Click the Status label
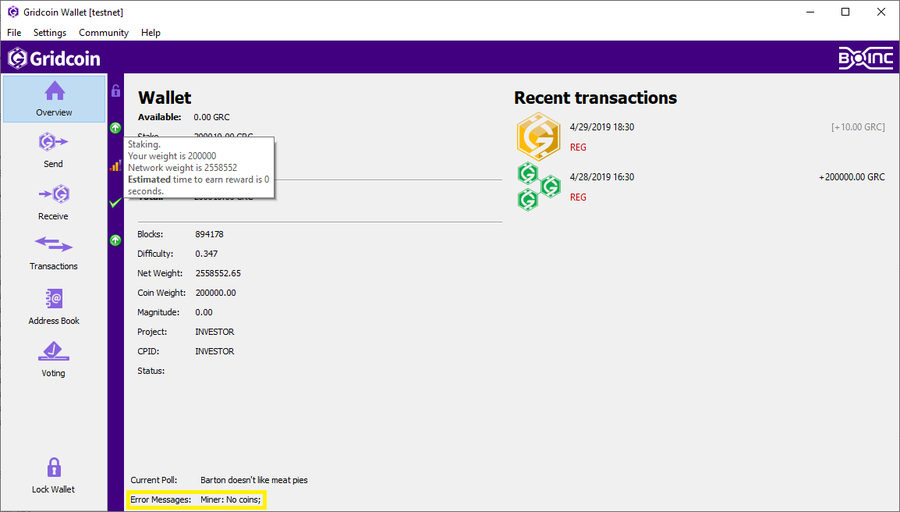Image resolution: width=900 pixels, height=512 pixels. click(x=151, y=371)
